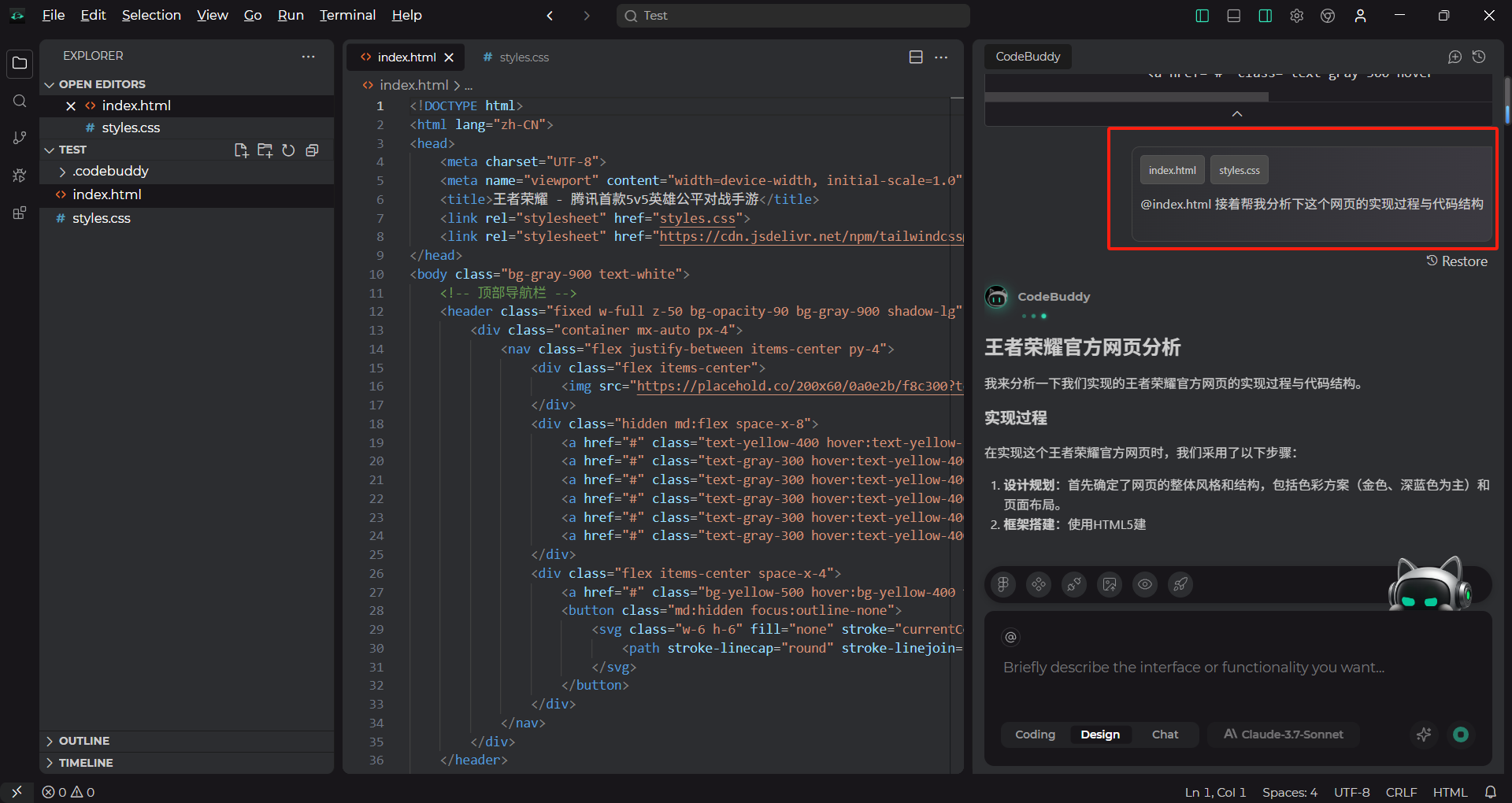The width and height of the screenshot is (1512, 803).
Task: Switch CodeBuddy mode to Coding
Action: (1035, 735)
